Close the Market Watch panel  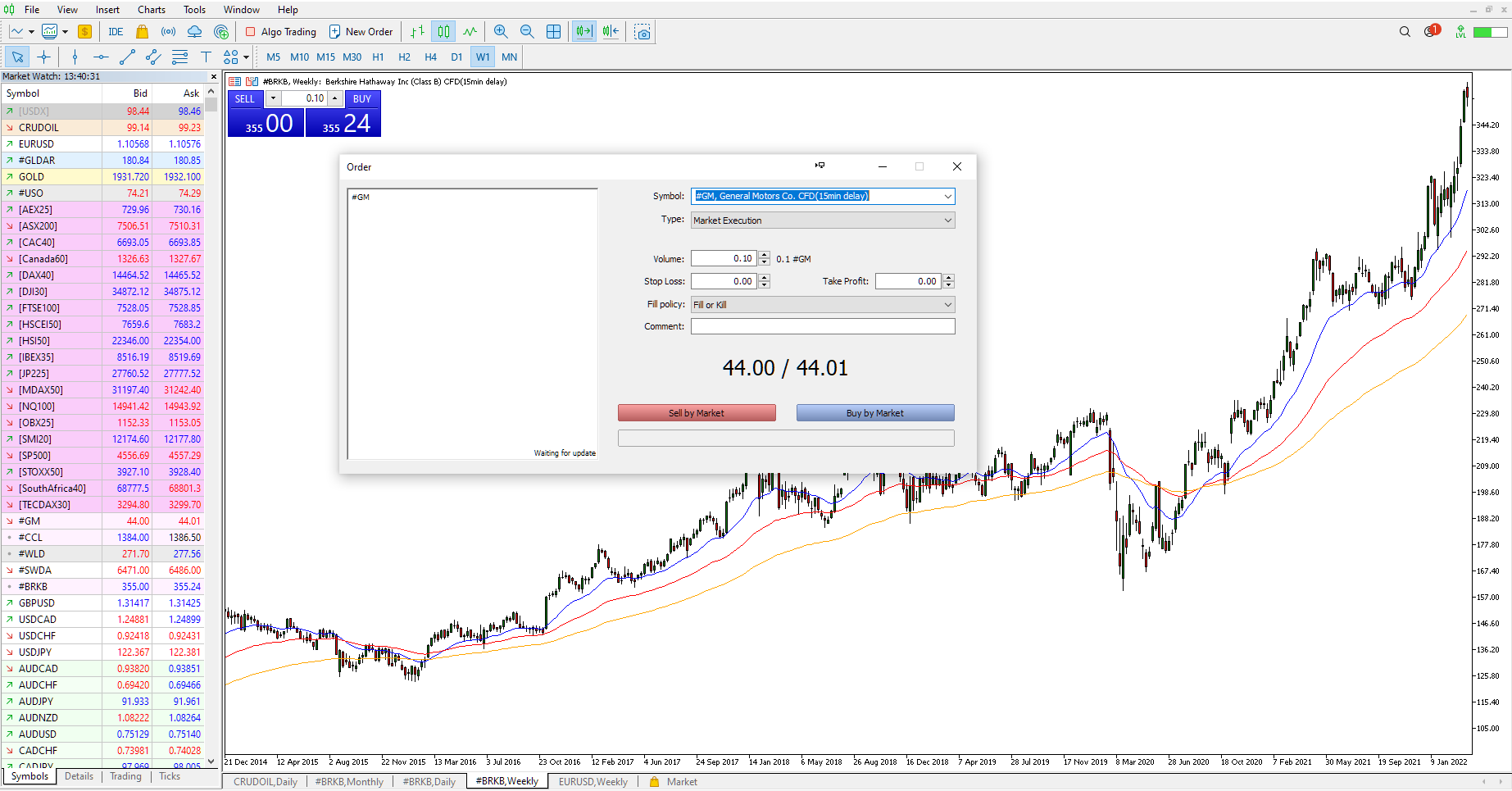[x=214, y=76]
